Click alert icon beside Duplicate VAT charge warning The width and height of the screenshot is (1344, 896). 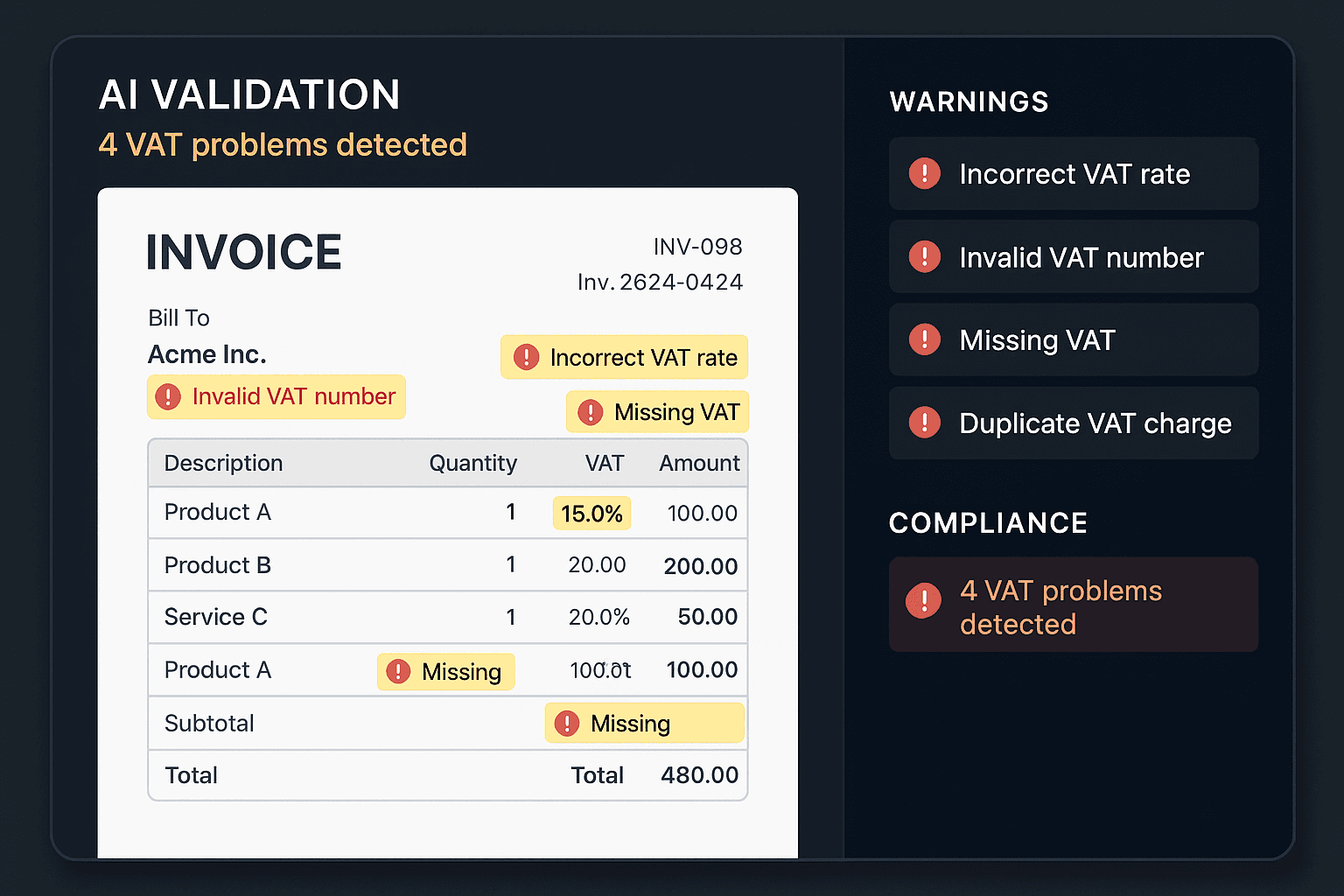pyautogui.click(x=924, y=422)
